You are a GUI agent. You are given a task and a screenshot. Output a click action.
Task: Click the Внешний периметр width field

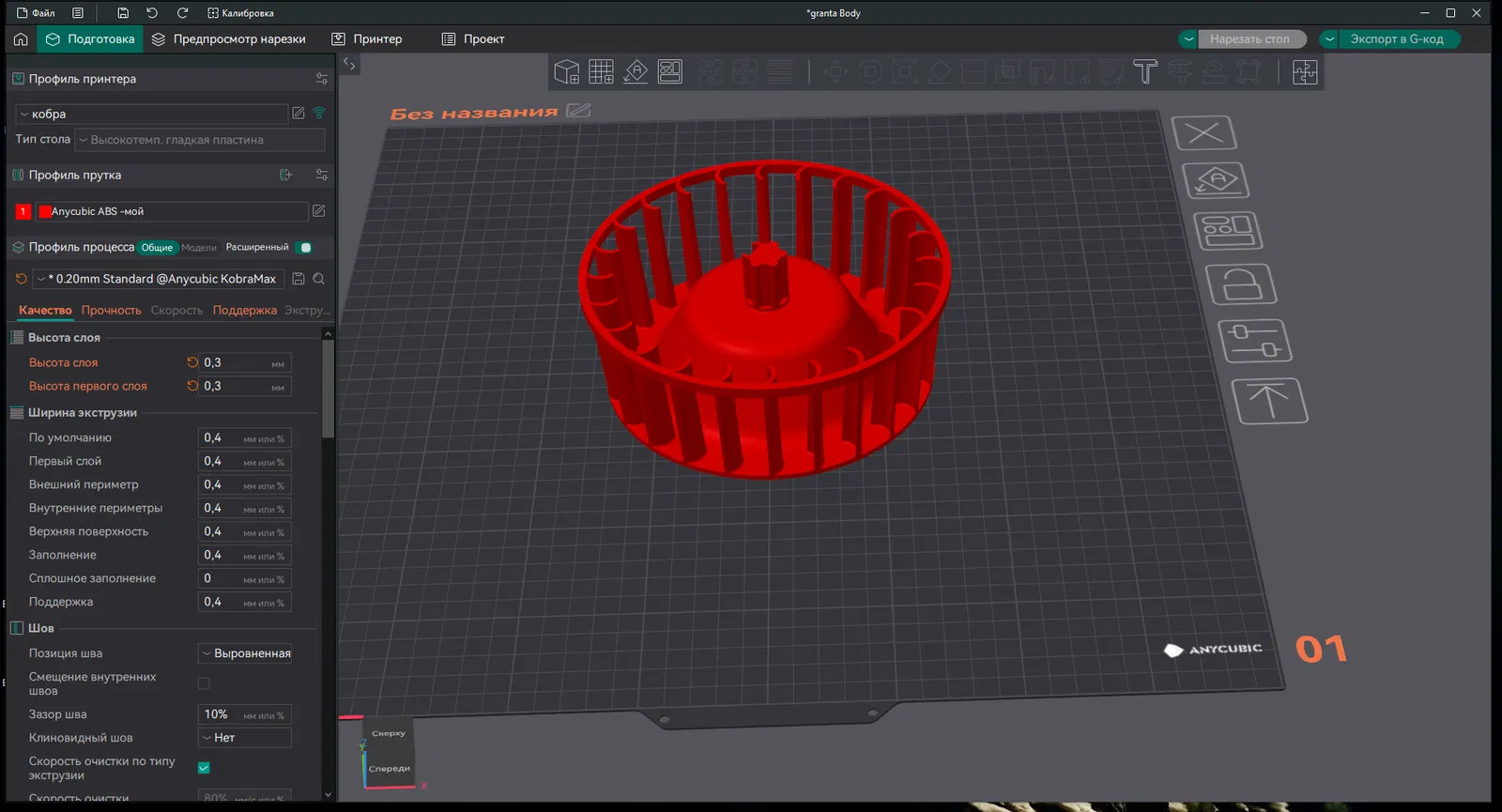245,484
